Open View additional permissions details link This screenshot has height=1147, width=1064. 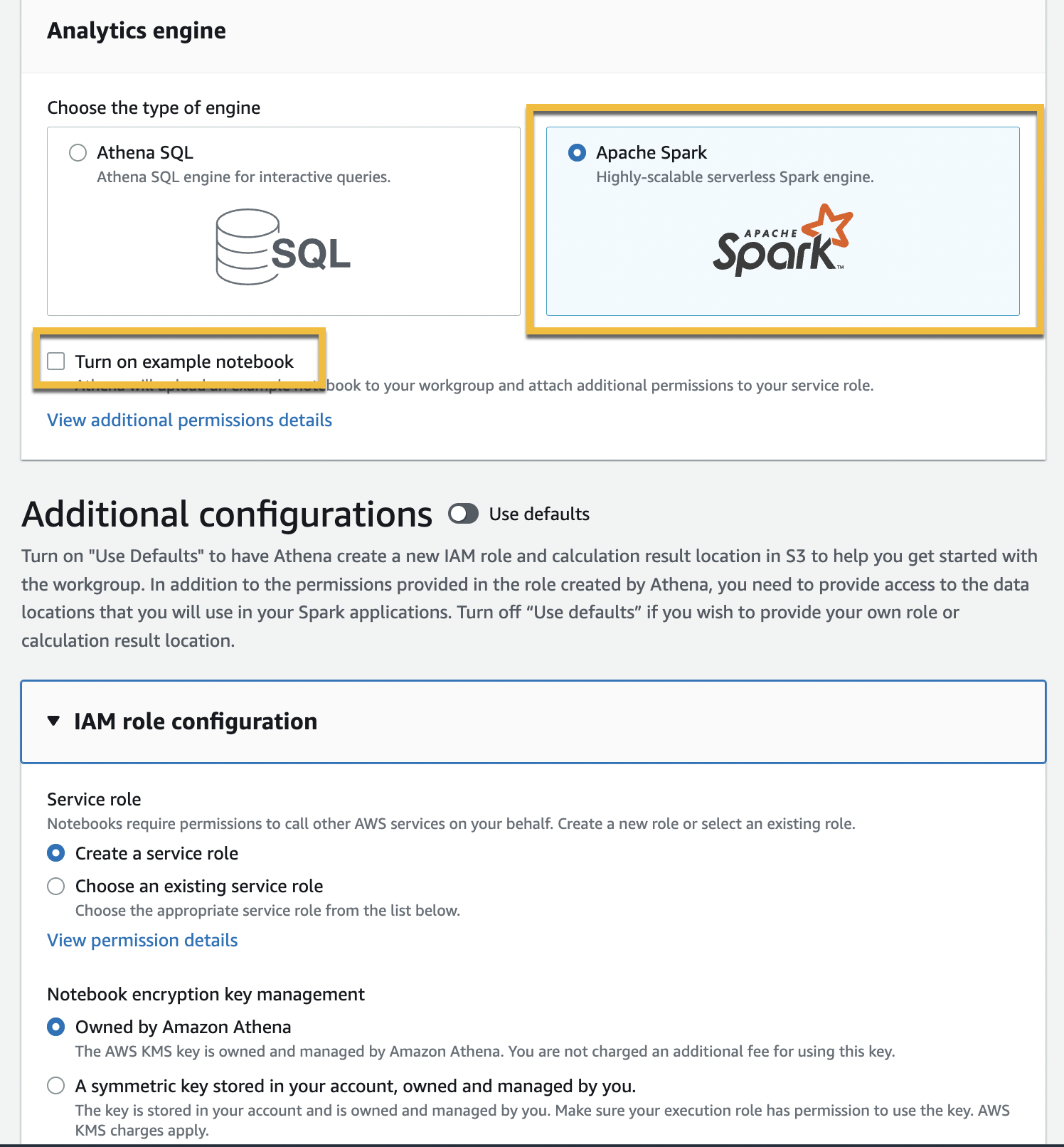pyautogui.click(x=189, y=421)
